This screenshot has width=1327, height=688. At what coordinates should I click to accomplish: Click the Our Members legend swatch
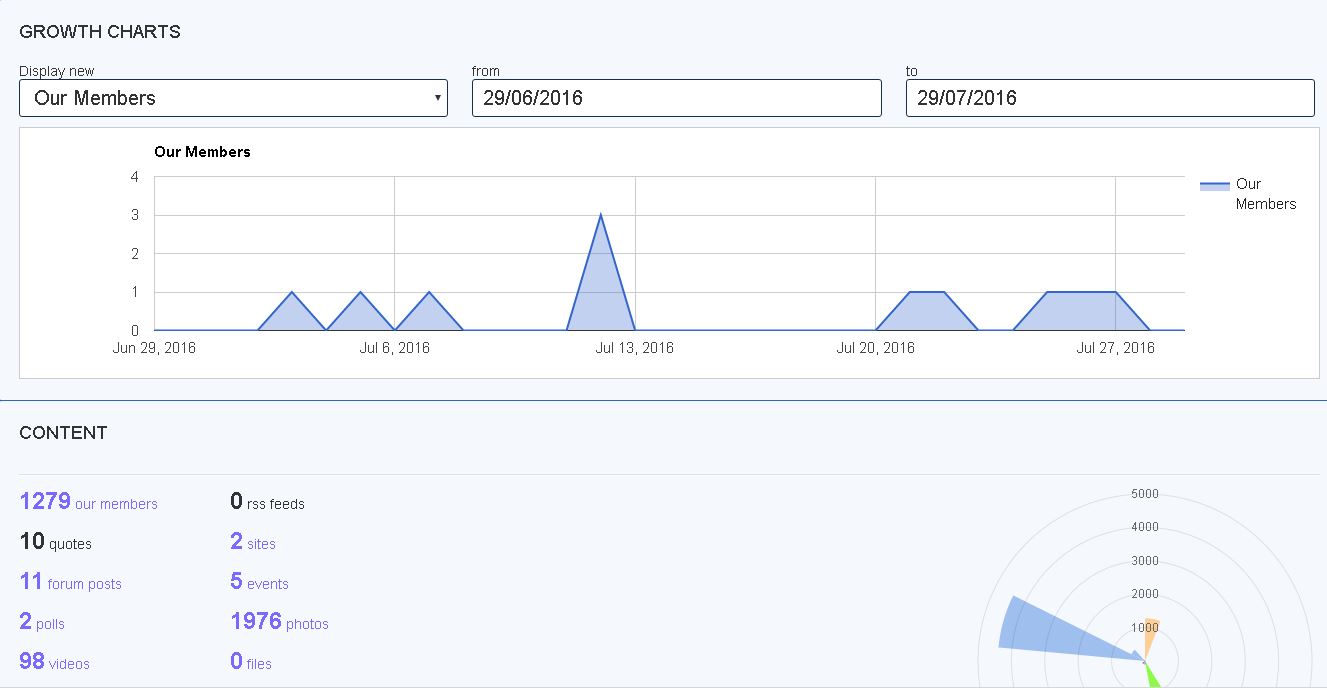(1214, 185)
